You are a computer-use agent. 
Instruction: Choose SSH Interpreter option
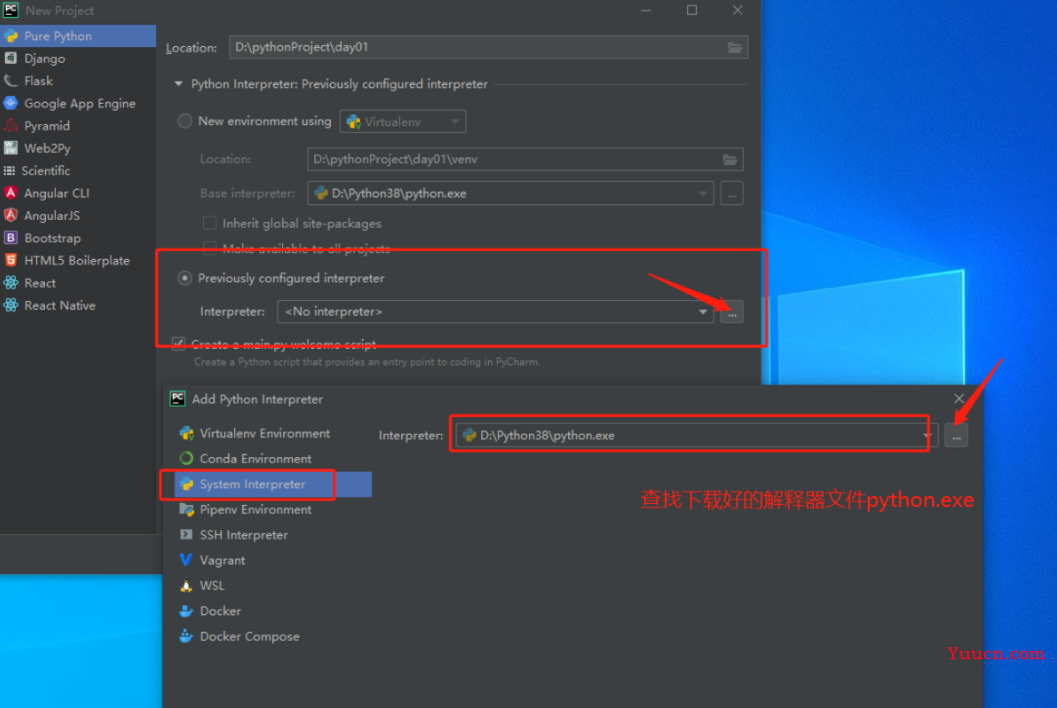tap(243, 535)
